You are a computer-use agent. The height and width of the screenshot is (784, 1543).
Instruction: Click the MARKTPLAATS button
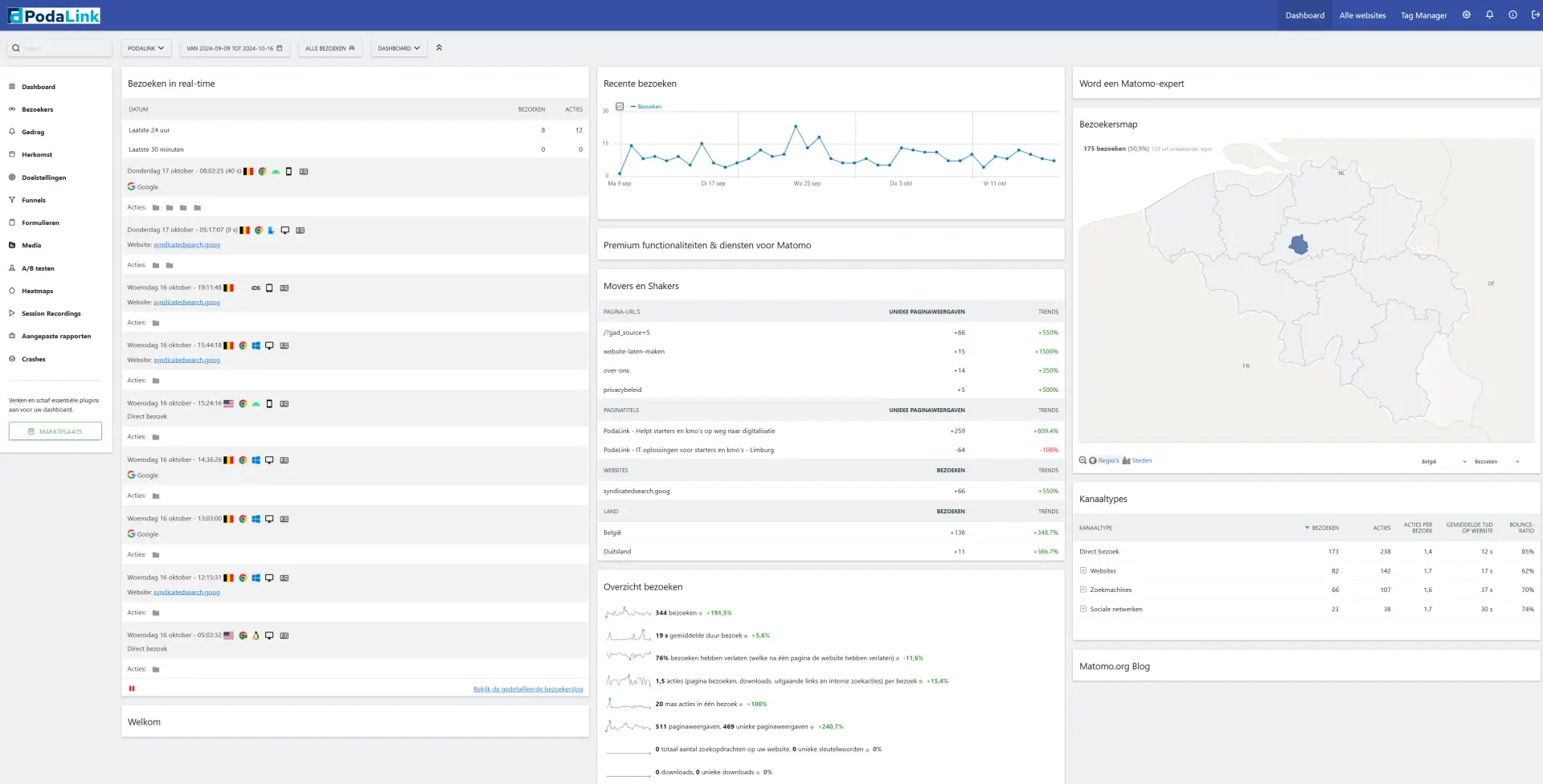tap(55, 431)
